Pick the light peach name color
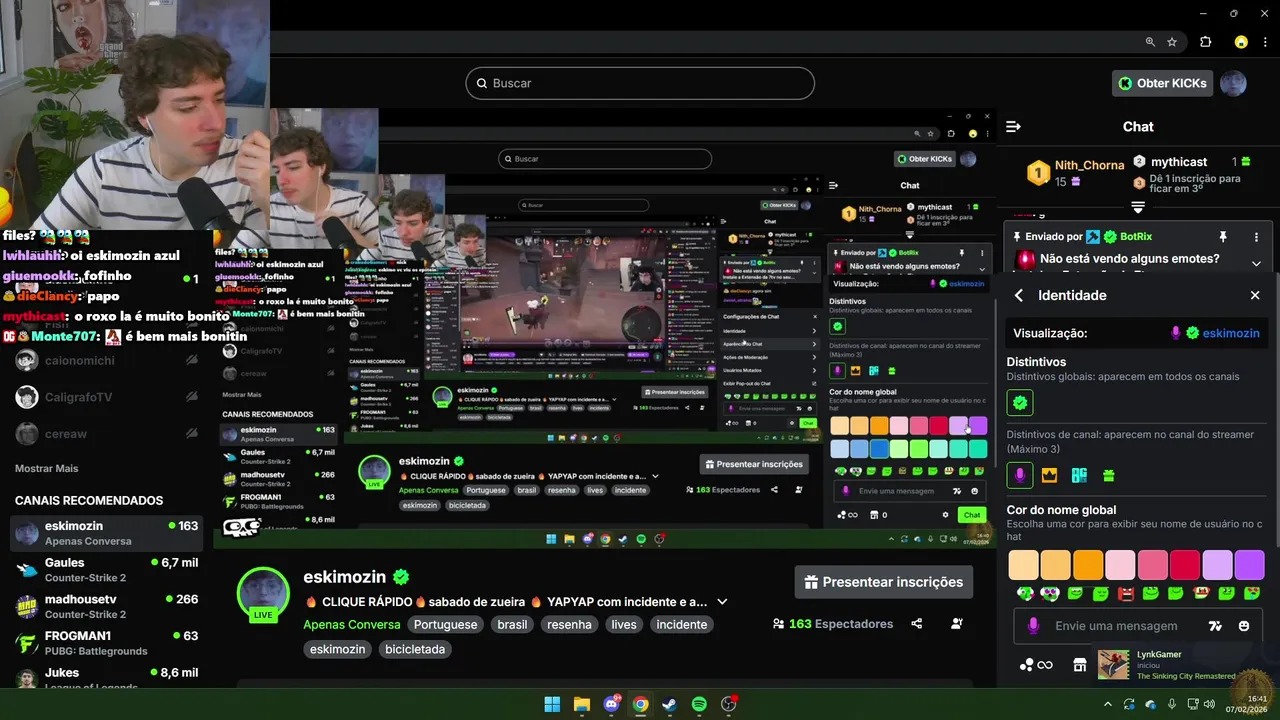 [1023, 565]
